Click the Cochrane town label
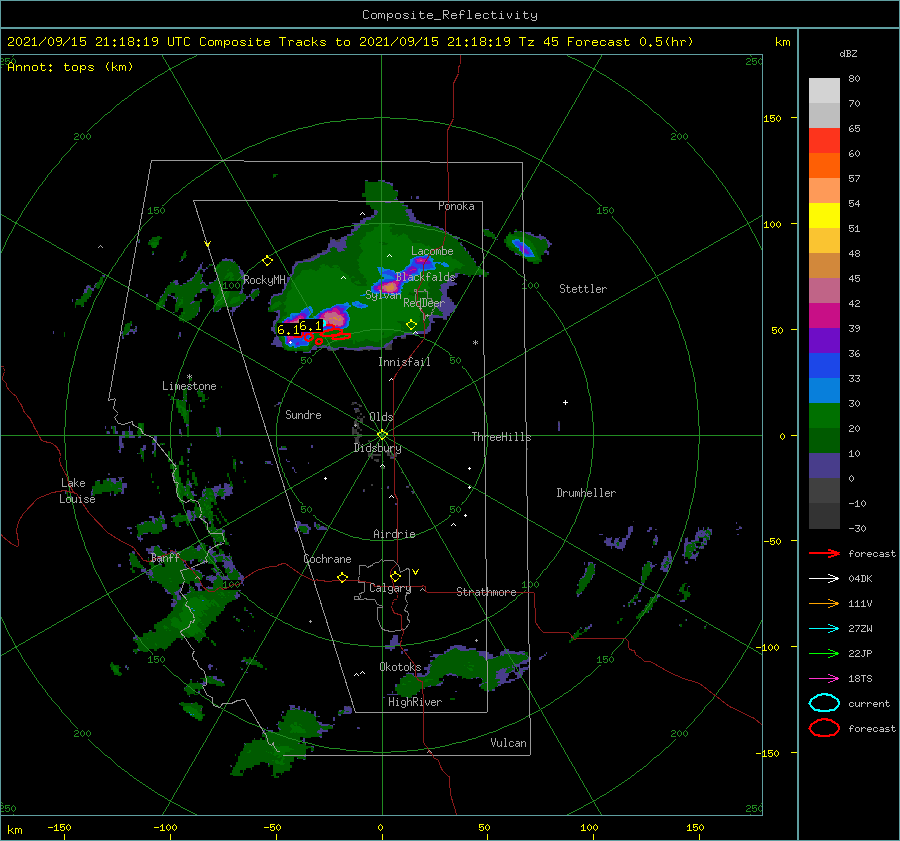 coord(327,559)
